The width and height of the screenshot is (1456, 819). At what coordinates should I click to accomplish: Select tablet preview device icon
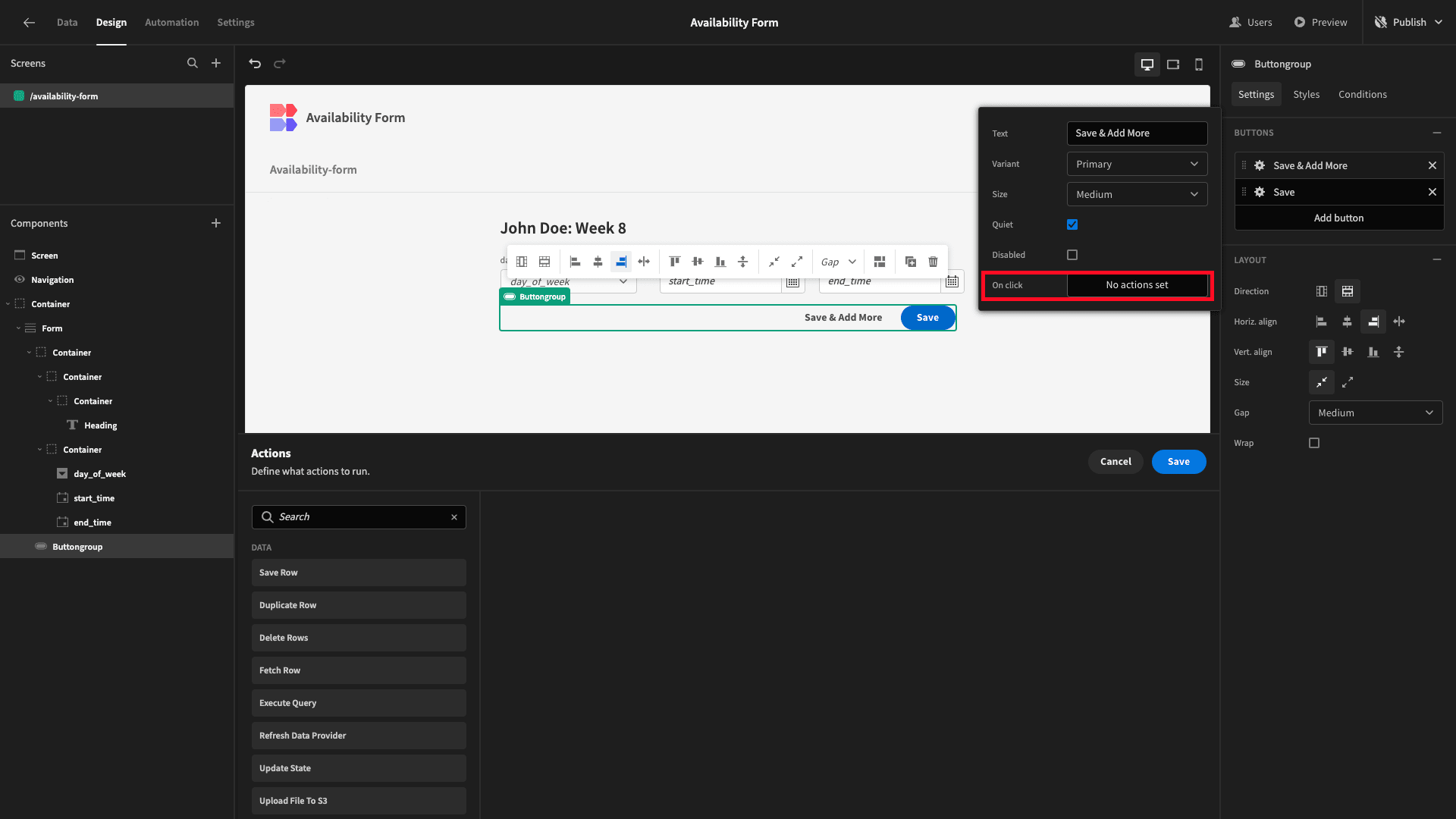(x=1173, y=64)
